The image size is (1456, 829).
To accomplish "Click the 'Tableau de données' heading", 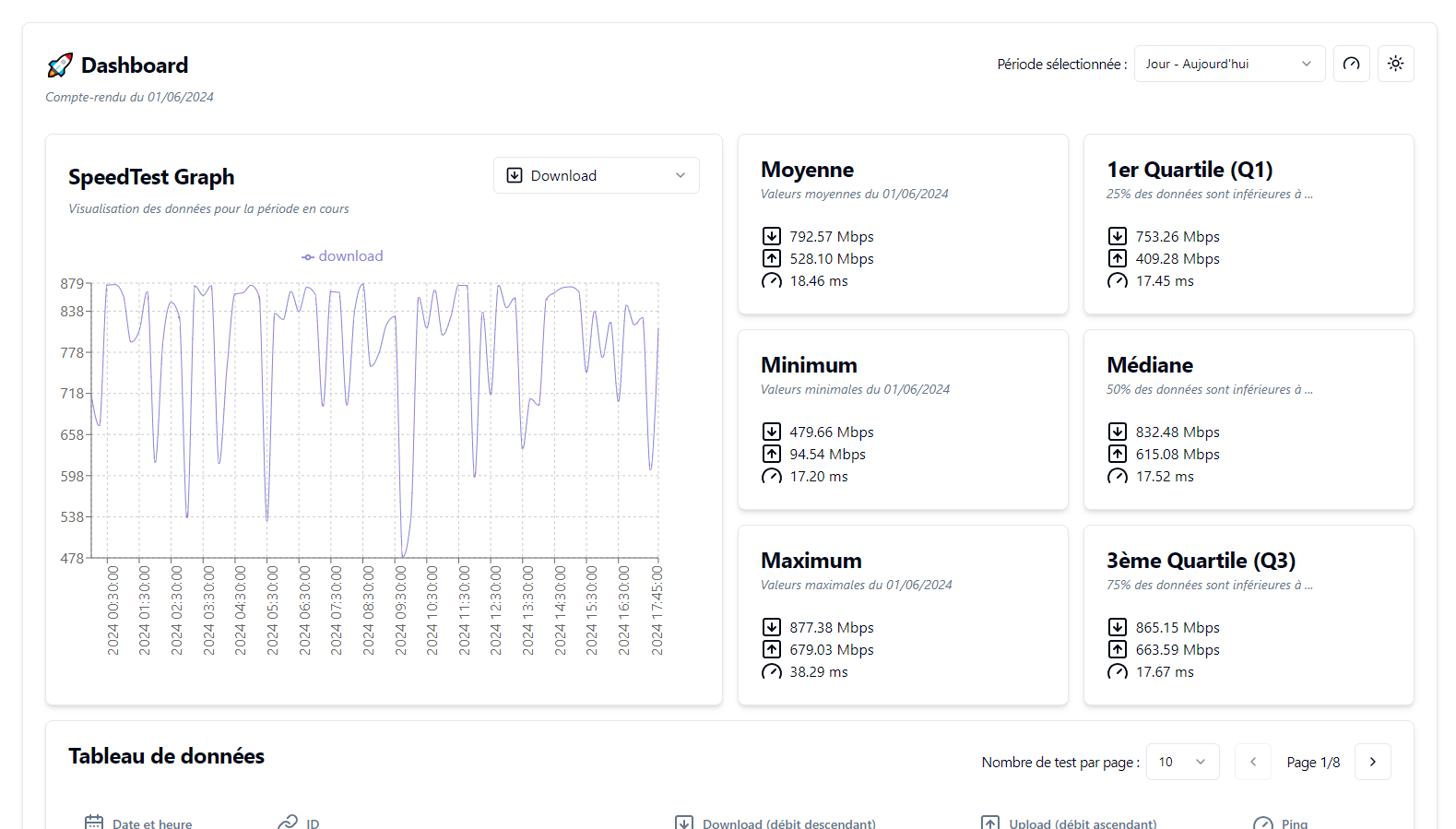I will [166, 756].
